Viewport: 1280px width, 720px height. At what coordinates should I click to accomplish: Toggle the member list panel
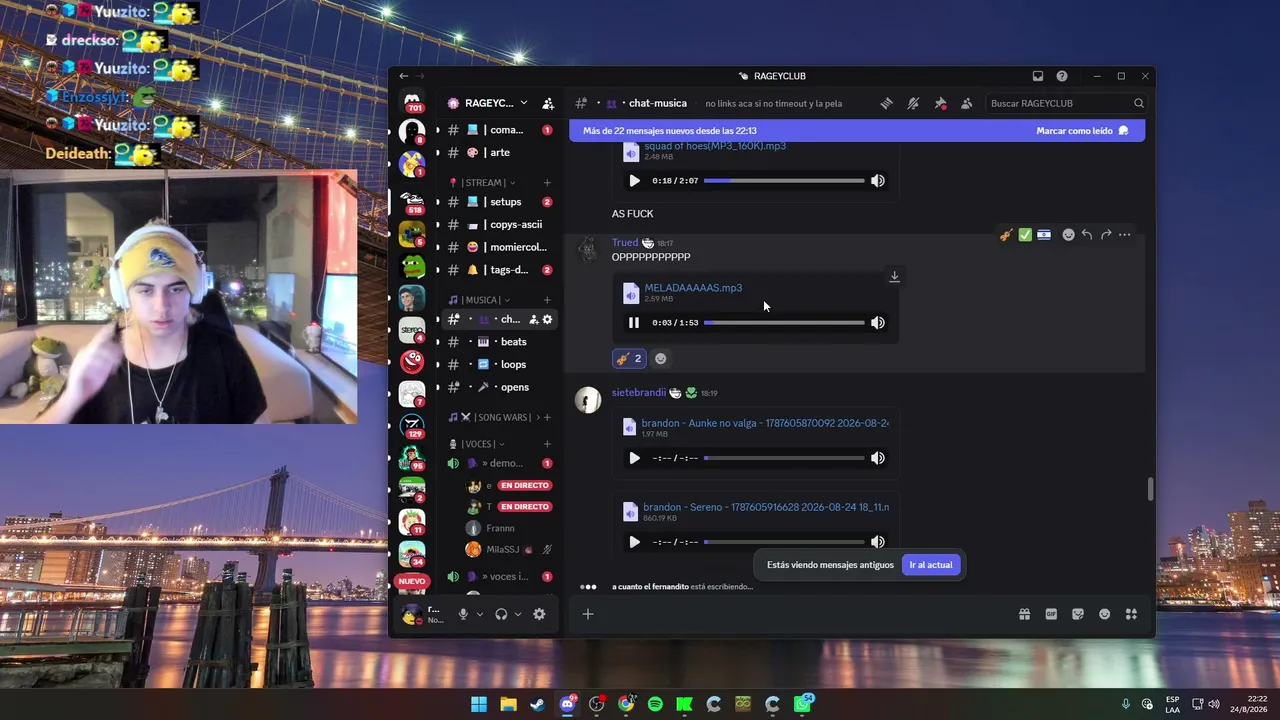[x=966, y=103]
